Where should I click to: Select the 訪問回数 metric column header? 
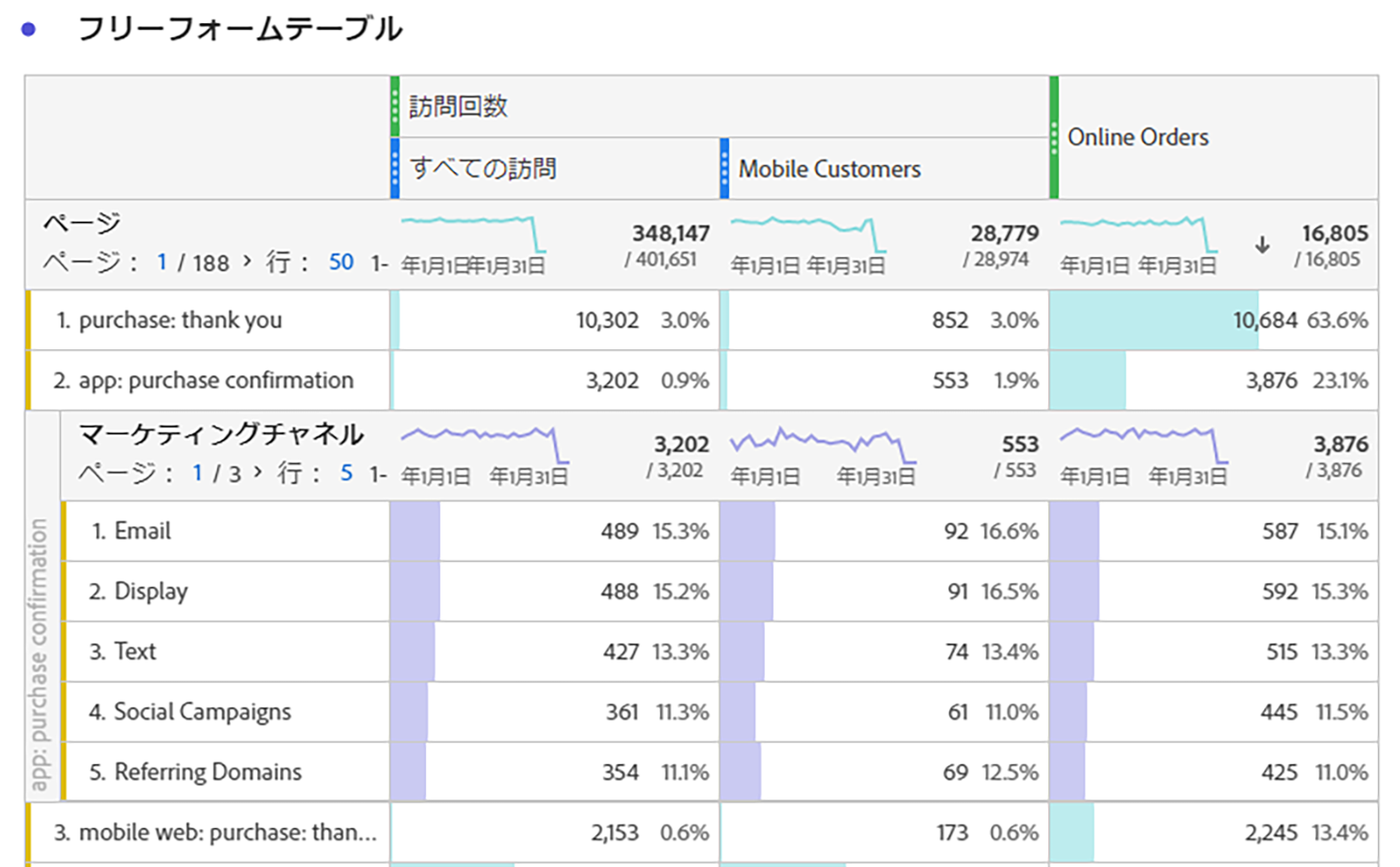458,106
